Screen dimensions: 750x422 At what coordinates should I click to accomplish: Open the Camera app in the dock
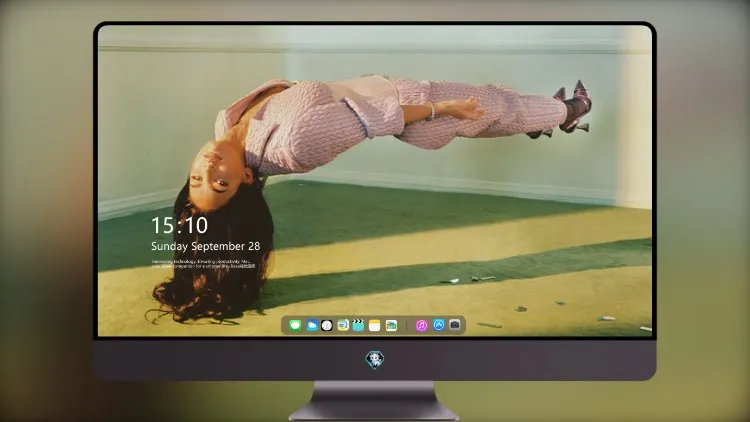click(x=454, y=325)
